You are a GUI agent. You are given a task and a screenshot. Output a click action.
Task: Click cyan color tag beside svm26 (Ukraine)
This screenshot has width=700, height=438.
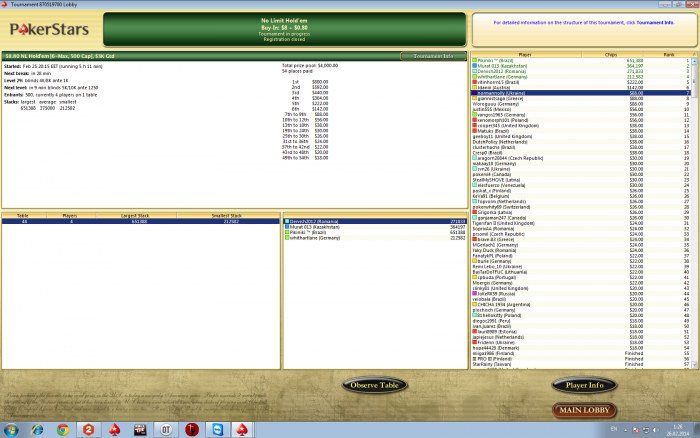[x=475, y=169]
